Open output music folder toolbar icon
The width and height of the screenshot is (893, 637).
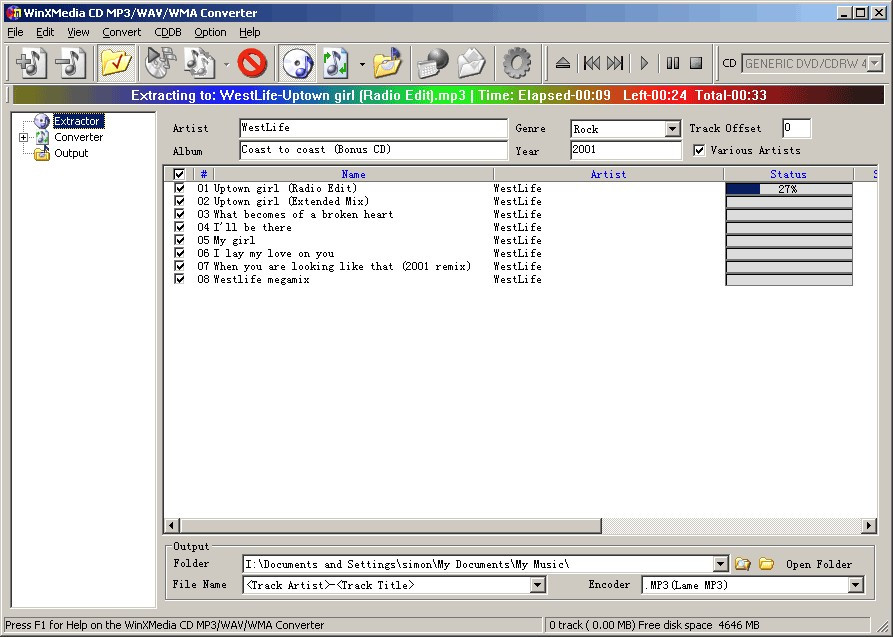pyautogui.click(x=387, y=63)
